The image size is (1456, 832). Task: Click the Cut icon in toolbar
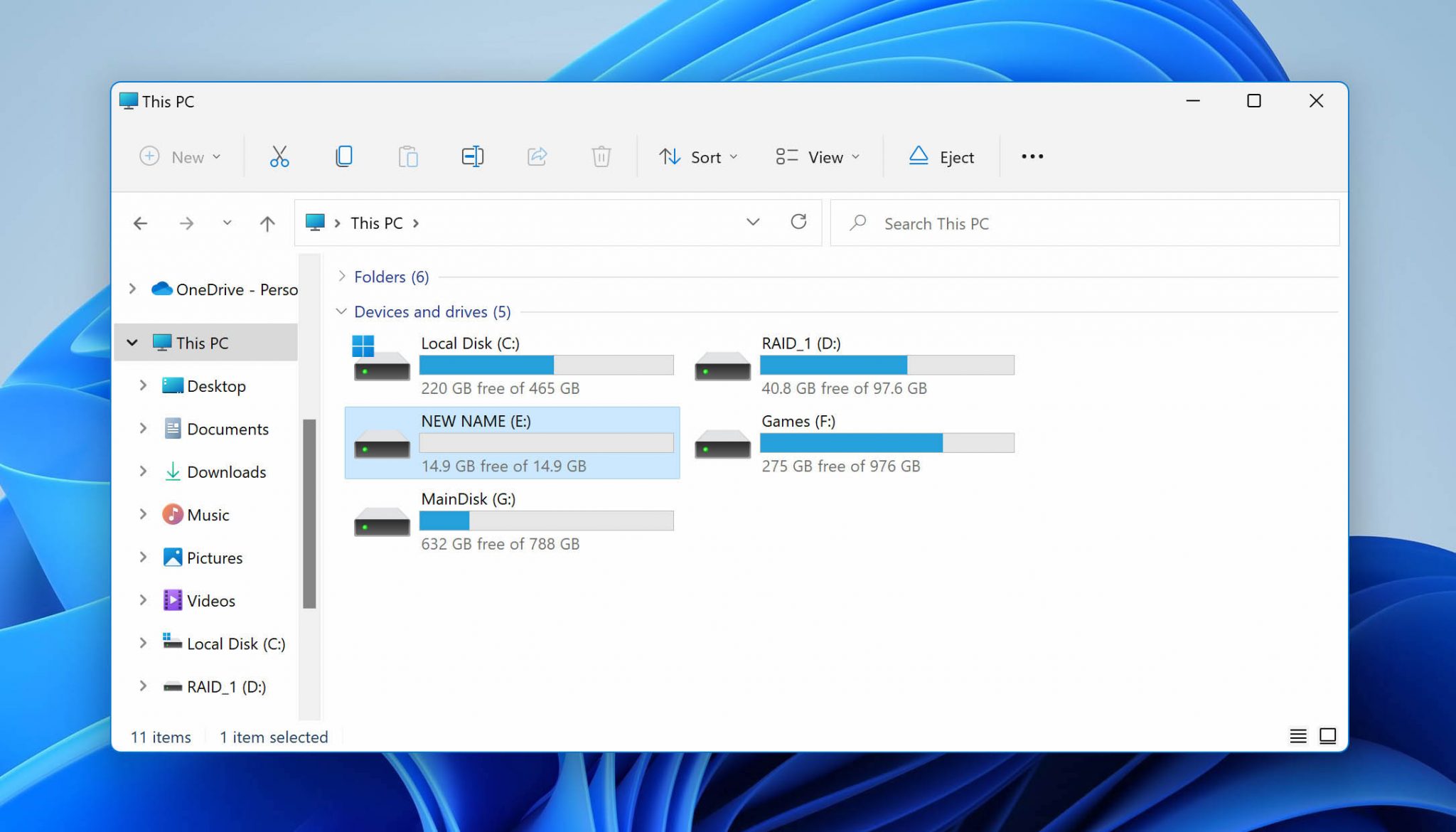click(x=279, y=156)
